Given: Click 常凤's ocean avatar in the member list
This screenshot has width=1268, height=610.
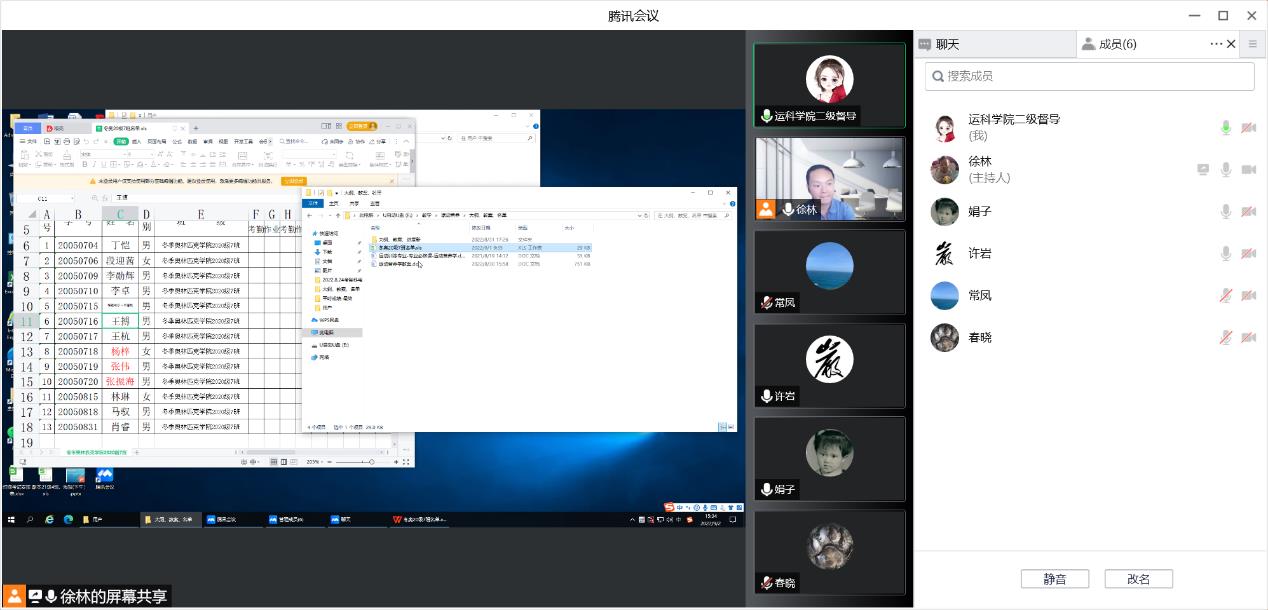Looking at the screenshot, I should (x=944, y=296).
